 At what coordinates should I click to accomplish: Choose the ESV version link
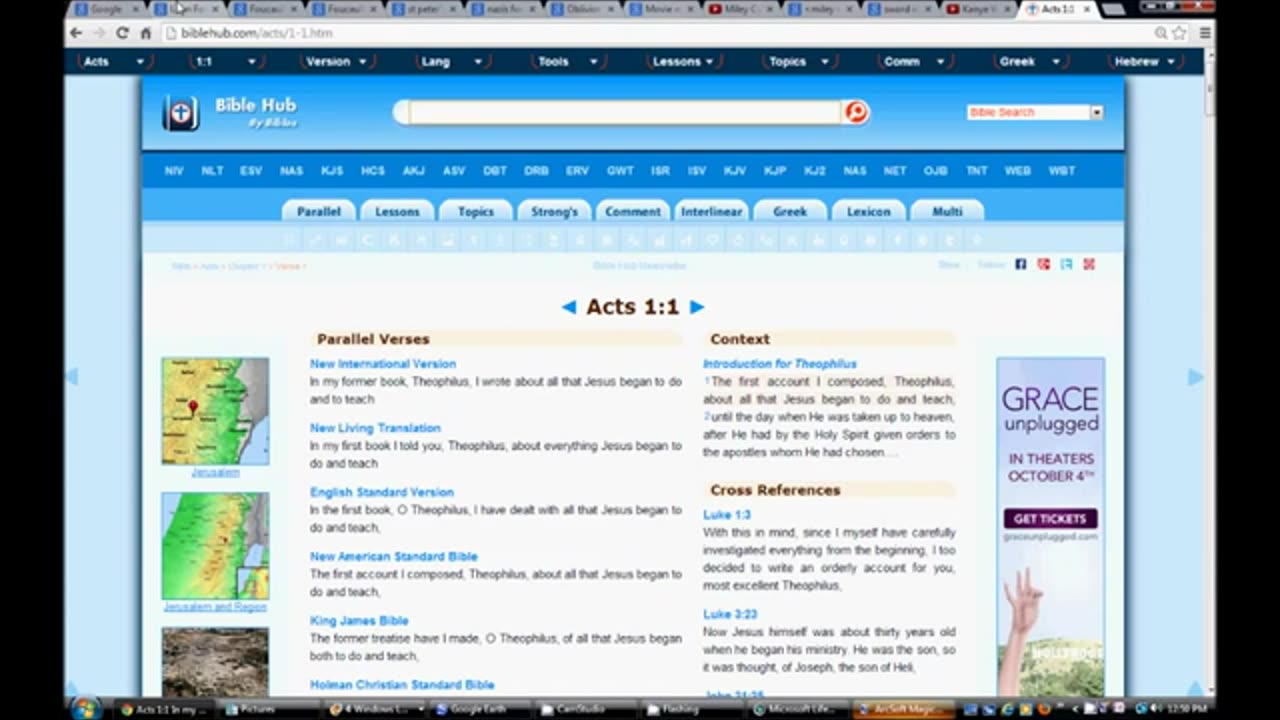pyautogui.click(x=251, y=171)
